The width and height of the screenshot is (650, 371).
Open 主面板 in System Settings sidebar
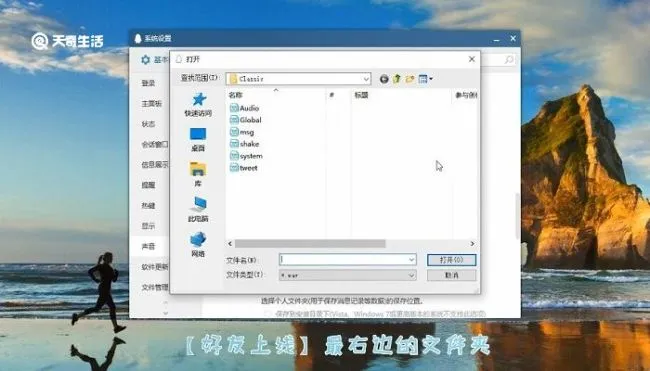pos(152,104)
